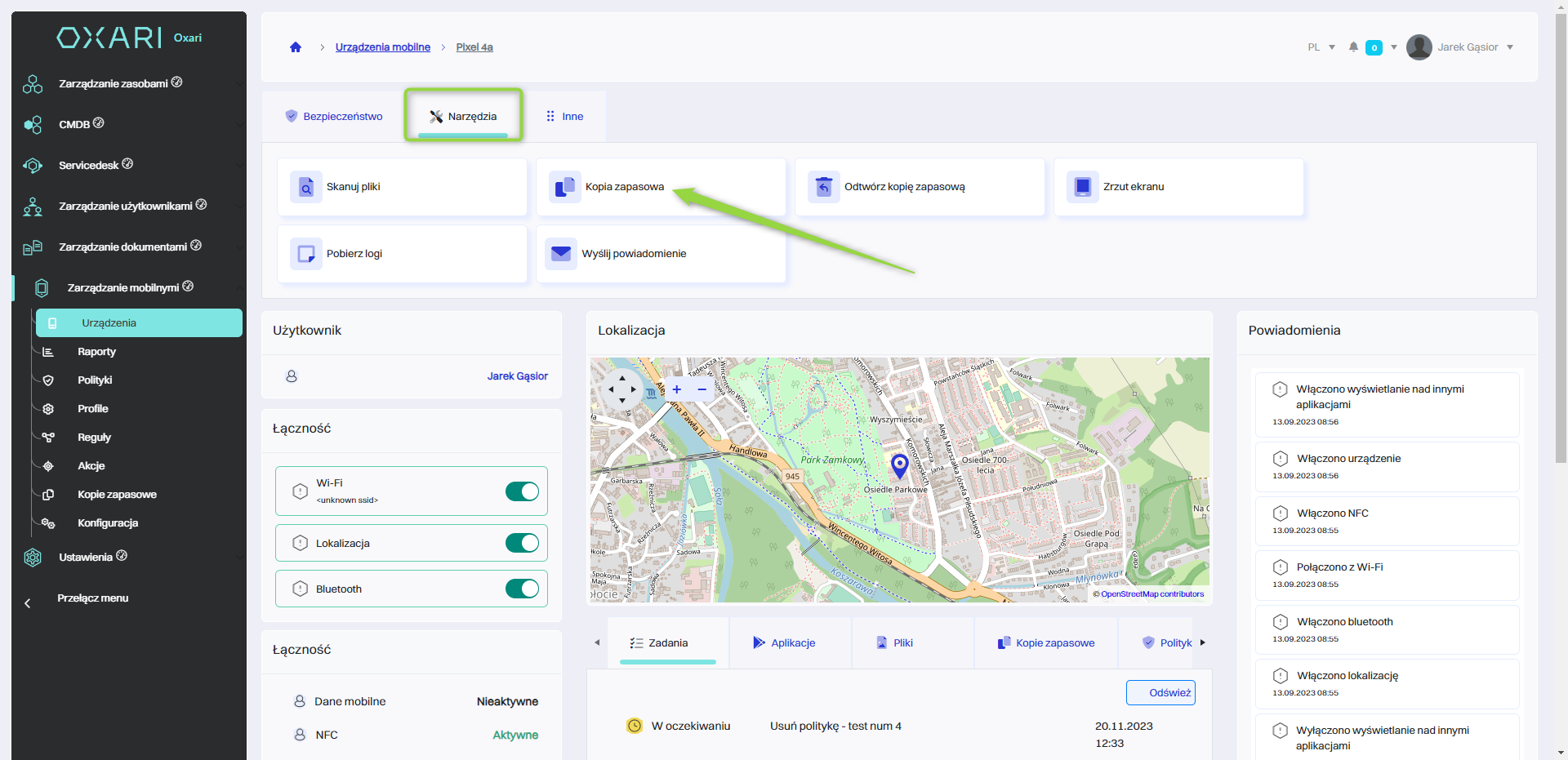Click the Zrzut ekranu screenshot icon
This screenshot has width=1568, height=760.
pos(1082,187)
